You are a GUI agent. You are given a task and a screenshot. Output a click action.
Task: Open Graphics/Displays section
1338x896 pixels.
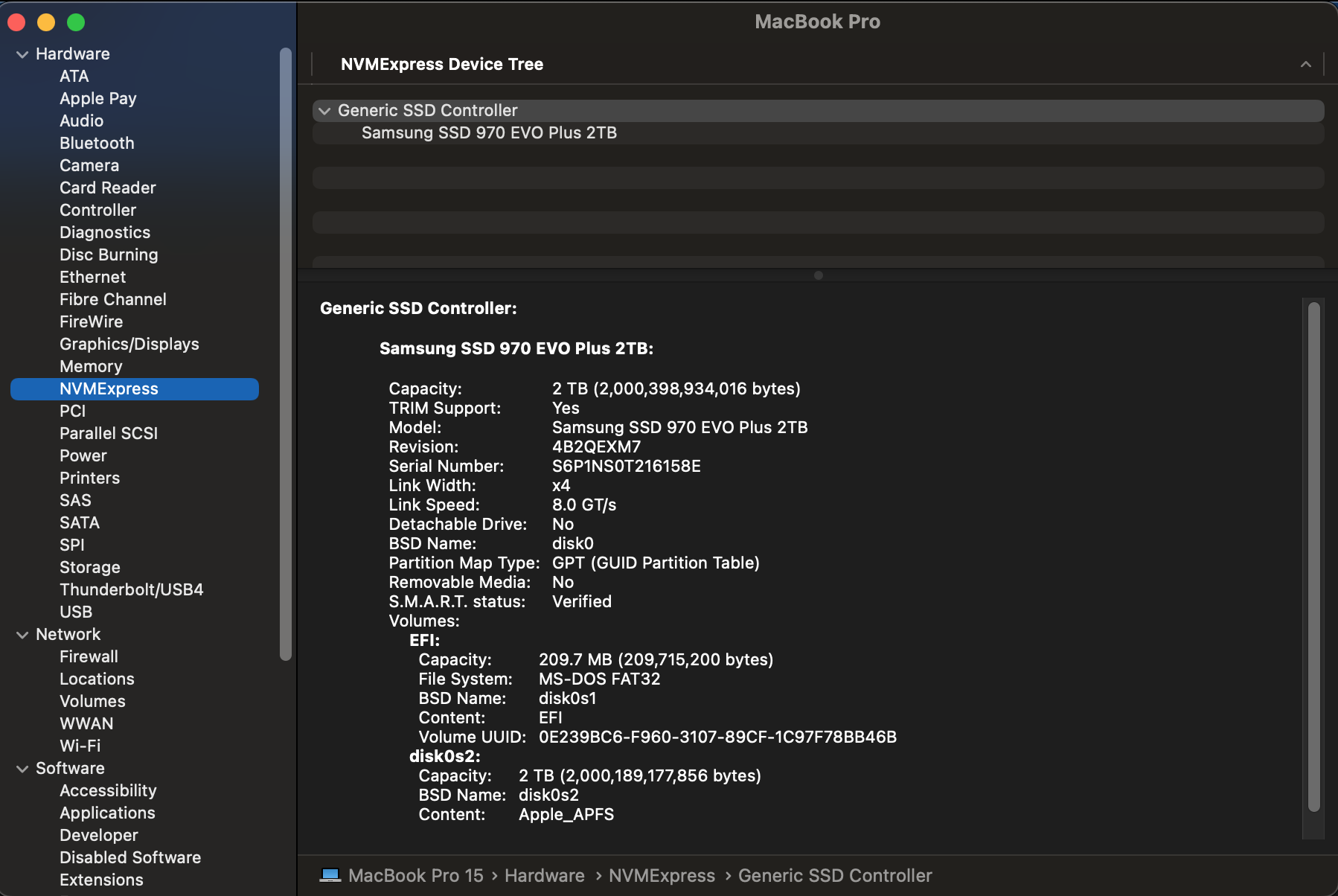click(129, 345)
